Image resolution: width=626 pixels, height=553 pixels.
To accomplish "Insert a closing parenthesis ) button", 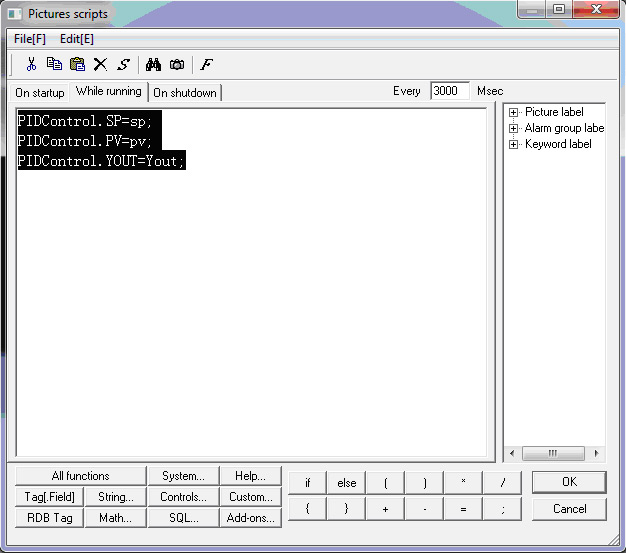I will tap(424, 483).
